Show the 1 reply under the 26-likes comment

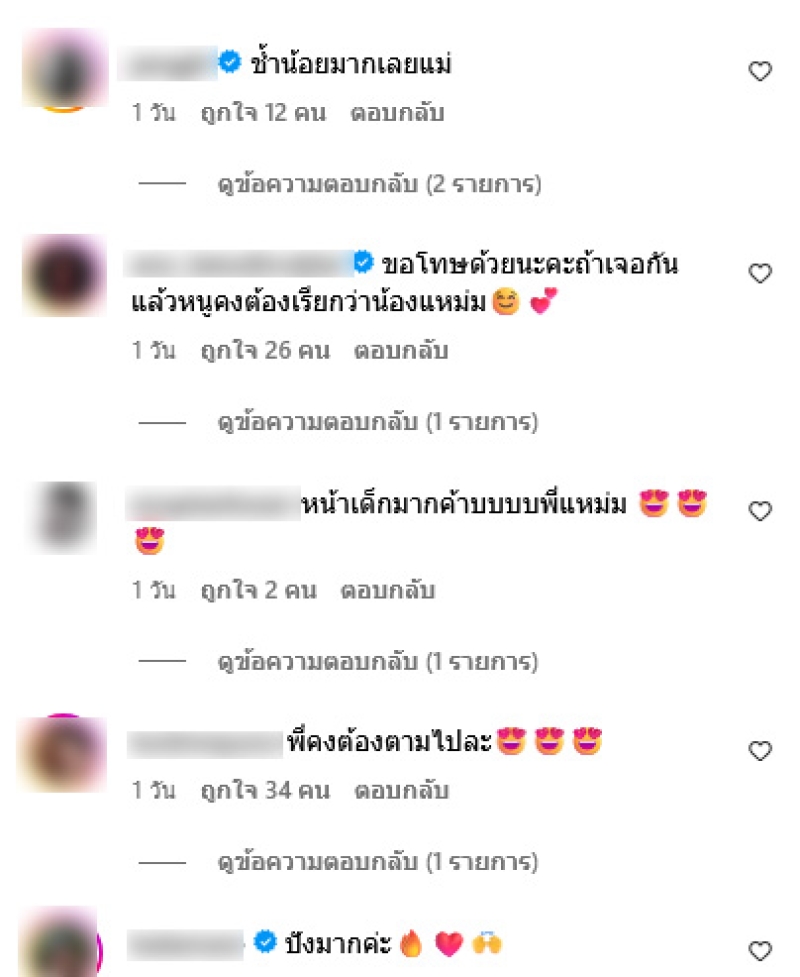point(378,422)
